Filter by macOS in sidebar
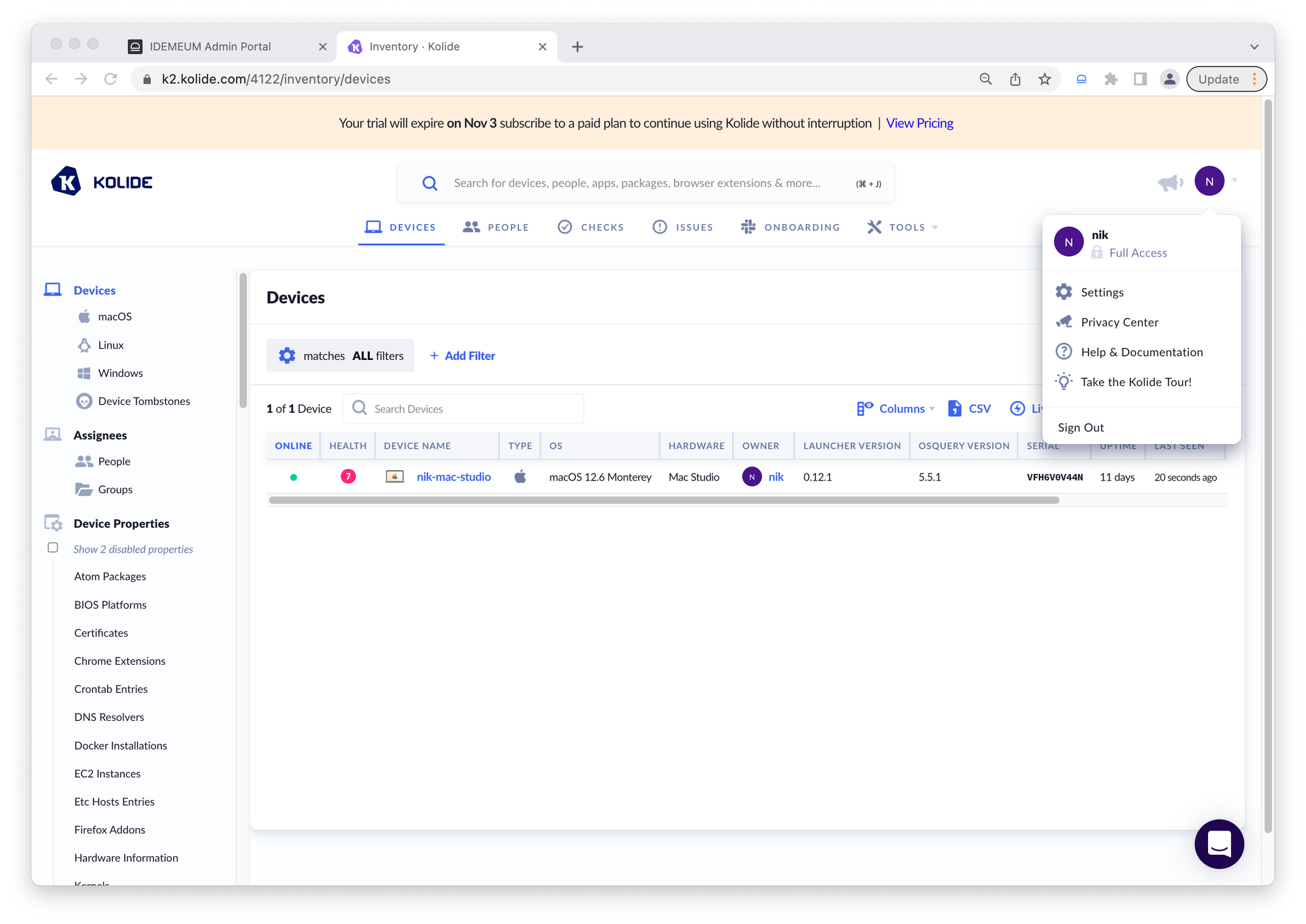The height and width of the screenshot is (924, 1306). coord(115,316)
